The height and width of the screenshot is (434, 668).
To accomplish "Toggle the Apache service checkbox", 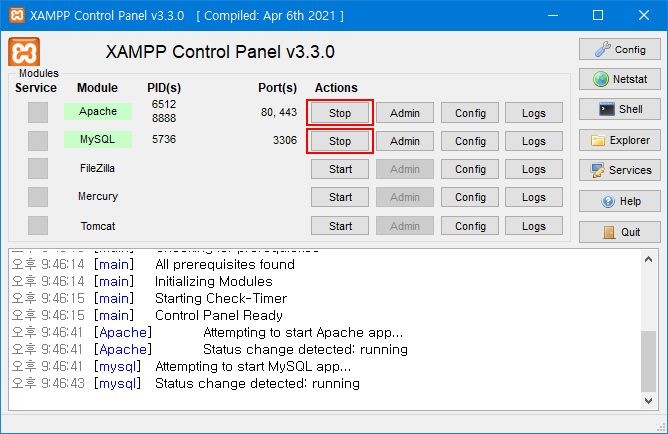I will tap(38, 112).
